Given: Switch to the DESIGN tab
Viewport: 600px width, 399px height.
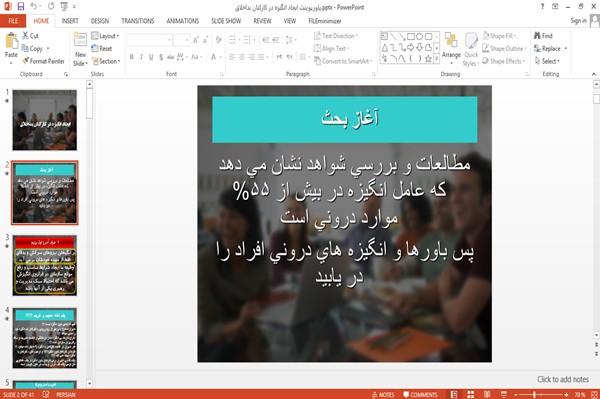Looking at the screenshot, I should pos(100,21).
